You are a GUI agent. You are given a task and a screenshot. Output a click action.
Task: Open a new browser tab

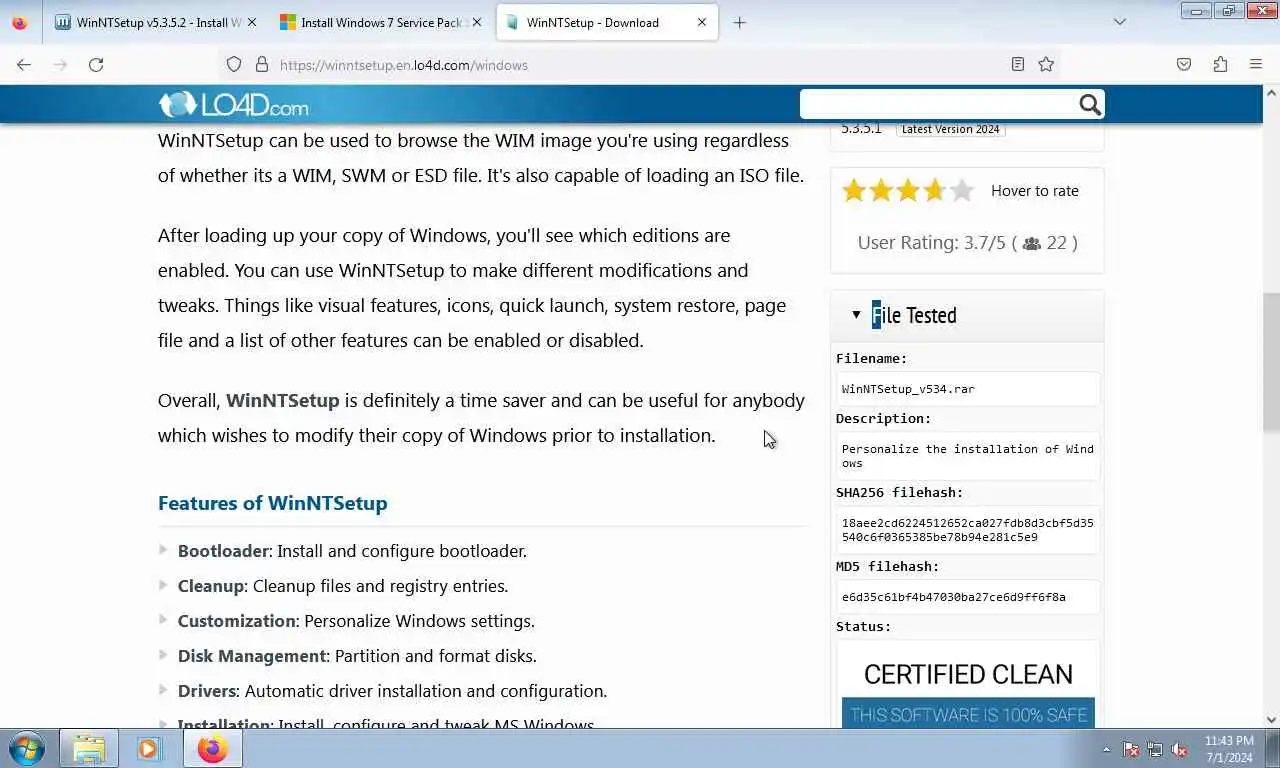pos(739,22)
